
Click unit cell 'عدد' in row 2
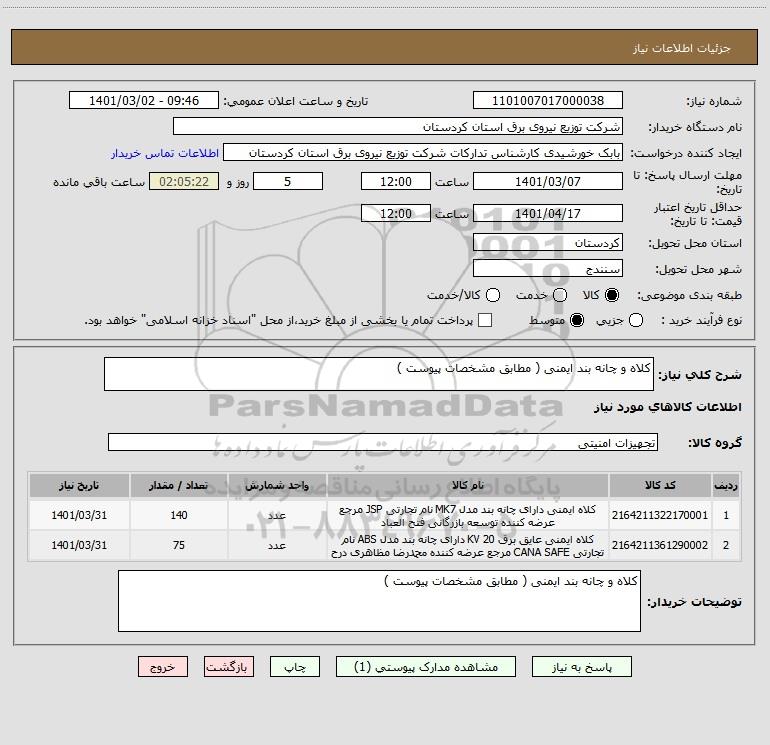pyautogui.click(x=277, y=545)
